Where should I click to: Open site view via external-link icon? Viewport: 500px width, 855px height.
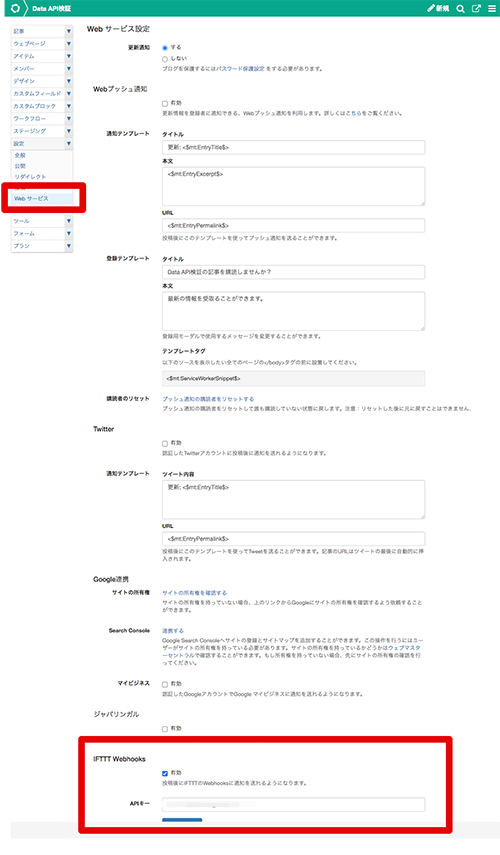tap(477, 9)
